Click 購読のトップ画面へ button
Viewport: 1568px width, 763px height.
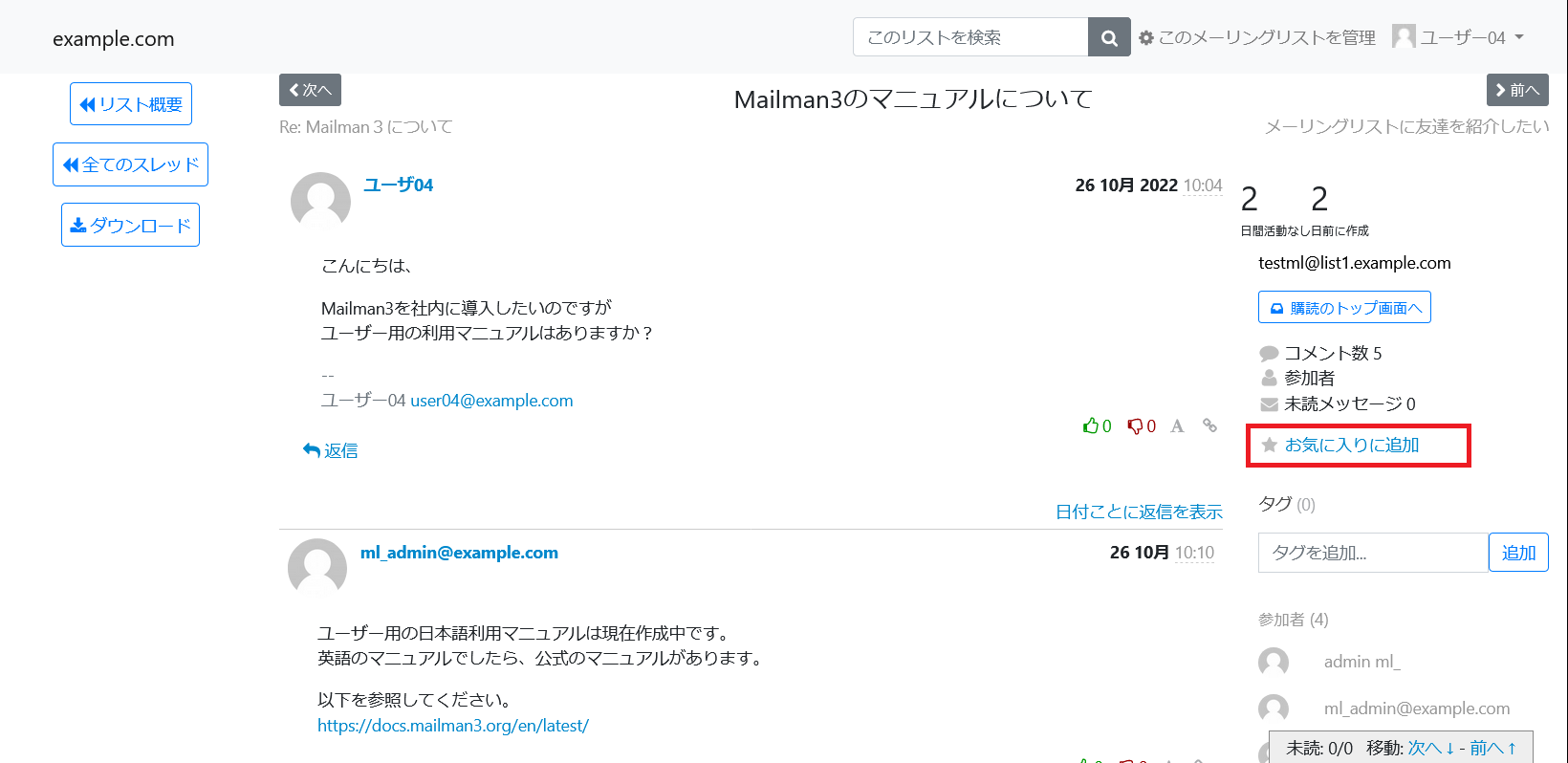[1344, 307]
